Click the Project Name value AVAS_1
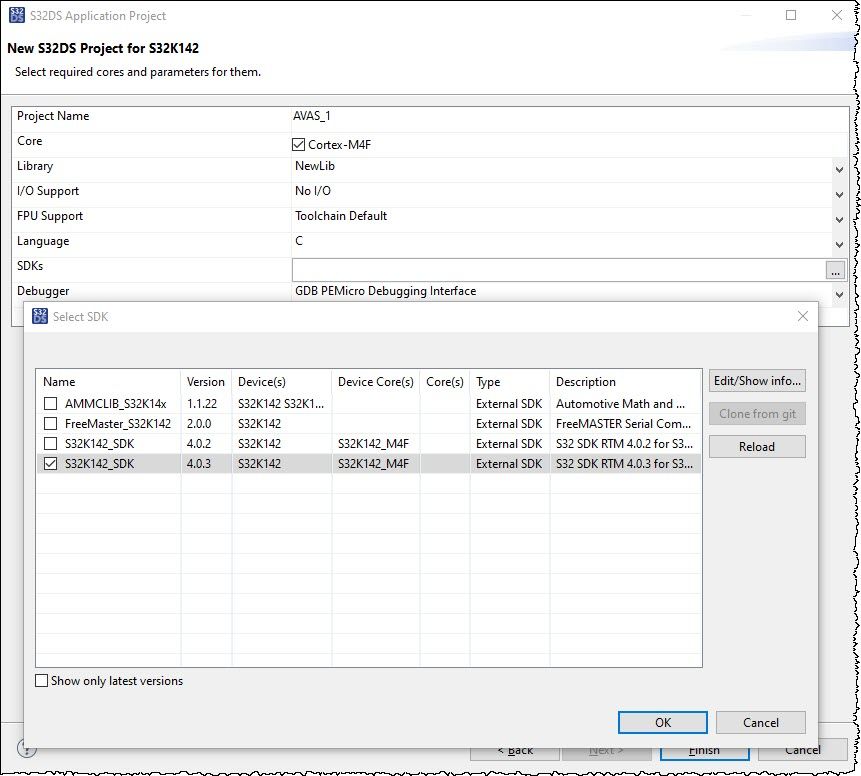Screen dimensions: 861x776 311,116
